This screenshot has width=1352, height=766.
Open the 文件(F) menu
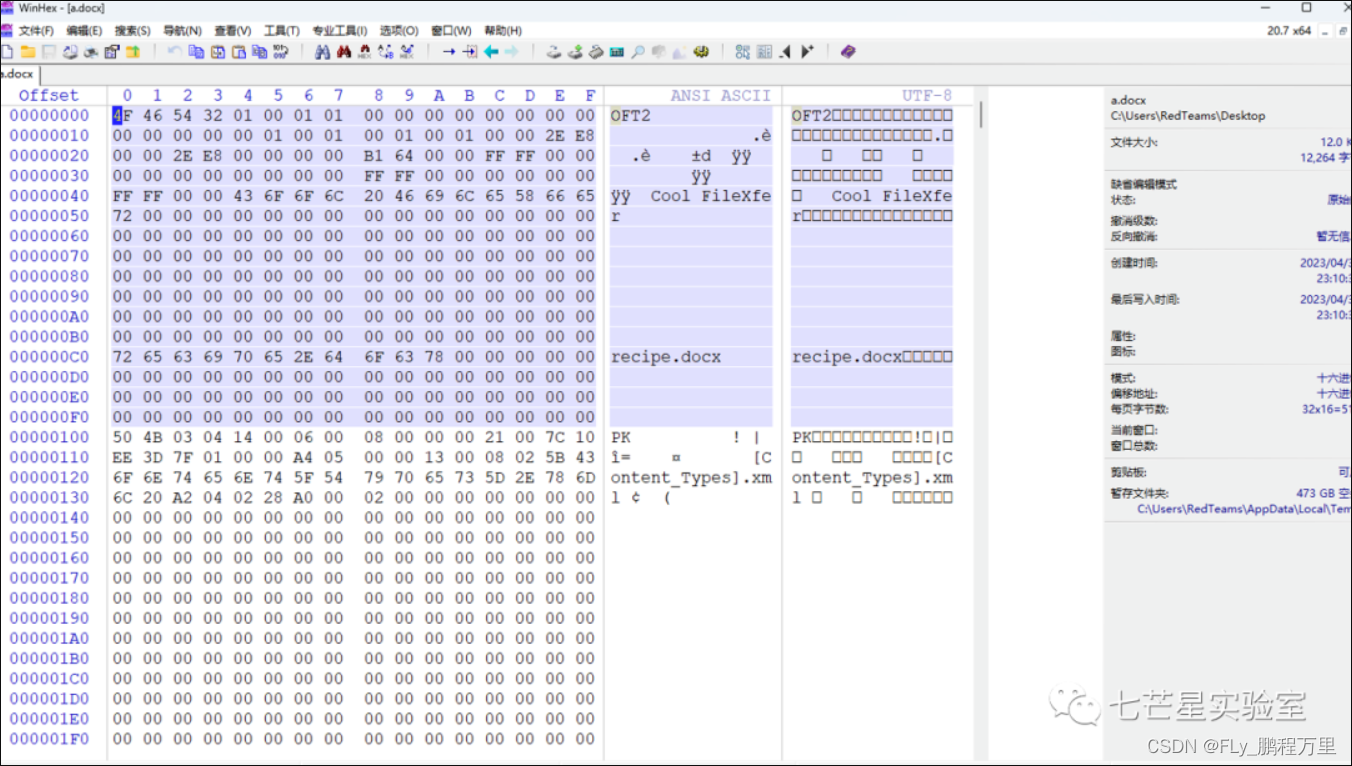36,31
